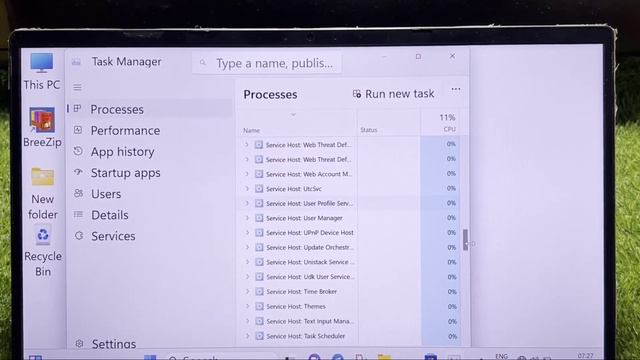Image resolution: width=640 pixels, height=360 pixels.
Task: Toggle the hamburger navigation menu
Action: tap(78, 87)
